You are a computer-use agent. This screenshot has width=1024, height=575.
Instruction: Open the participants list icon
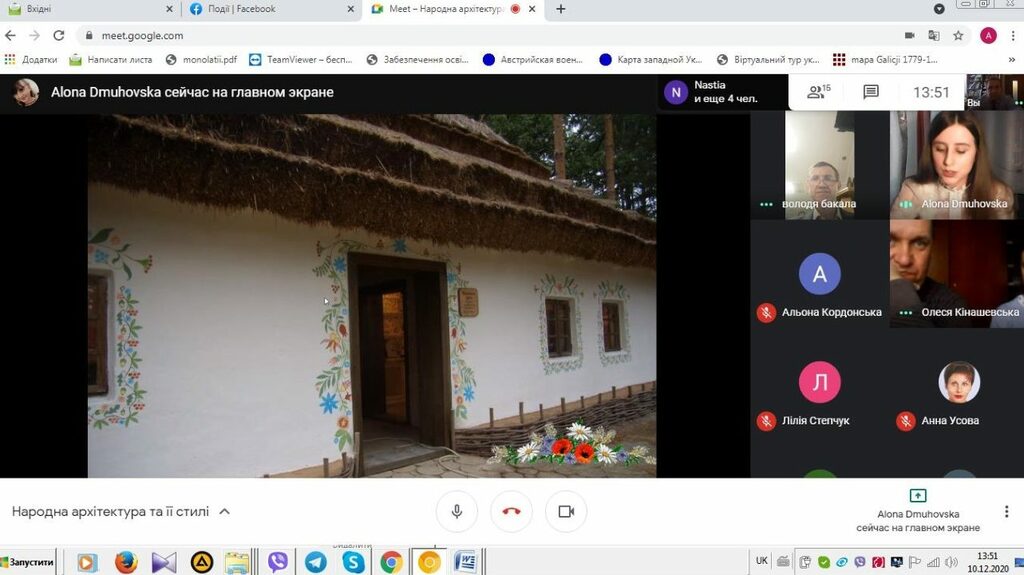click(x=819, y=92)
